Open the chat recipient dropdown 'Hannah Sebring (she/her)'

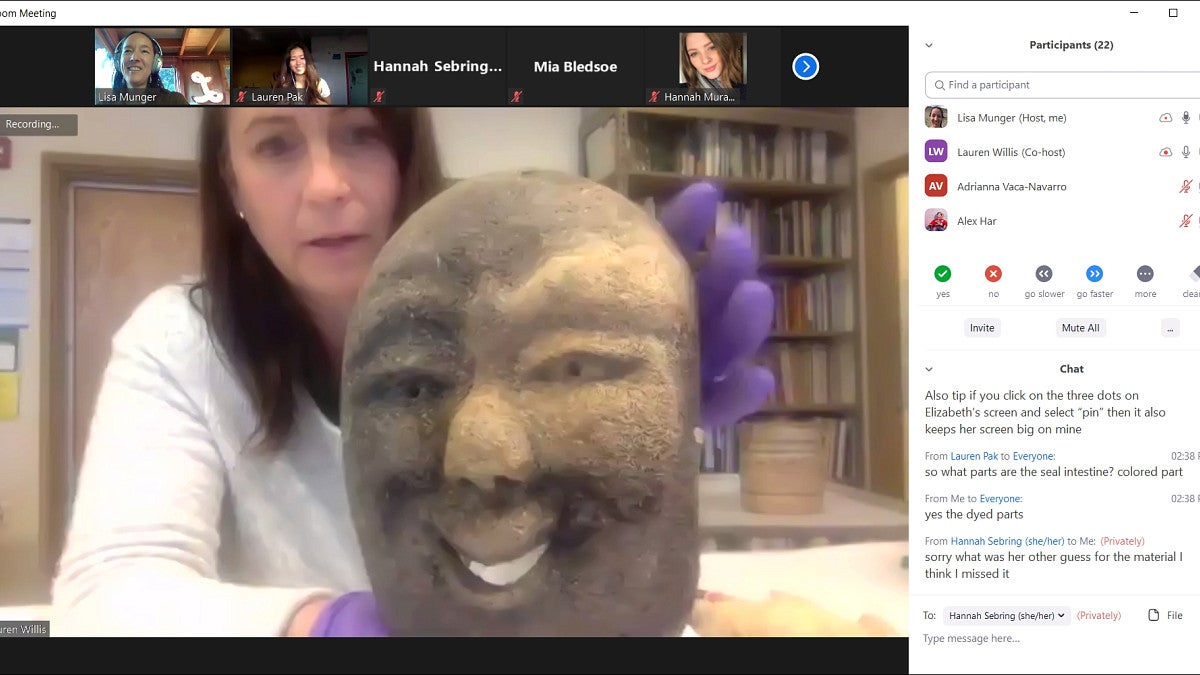[1007, 616]
